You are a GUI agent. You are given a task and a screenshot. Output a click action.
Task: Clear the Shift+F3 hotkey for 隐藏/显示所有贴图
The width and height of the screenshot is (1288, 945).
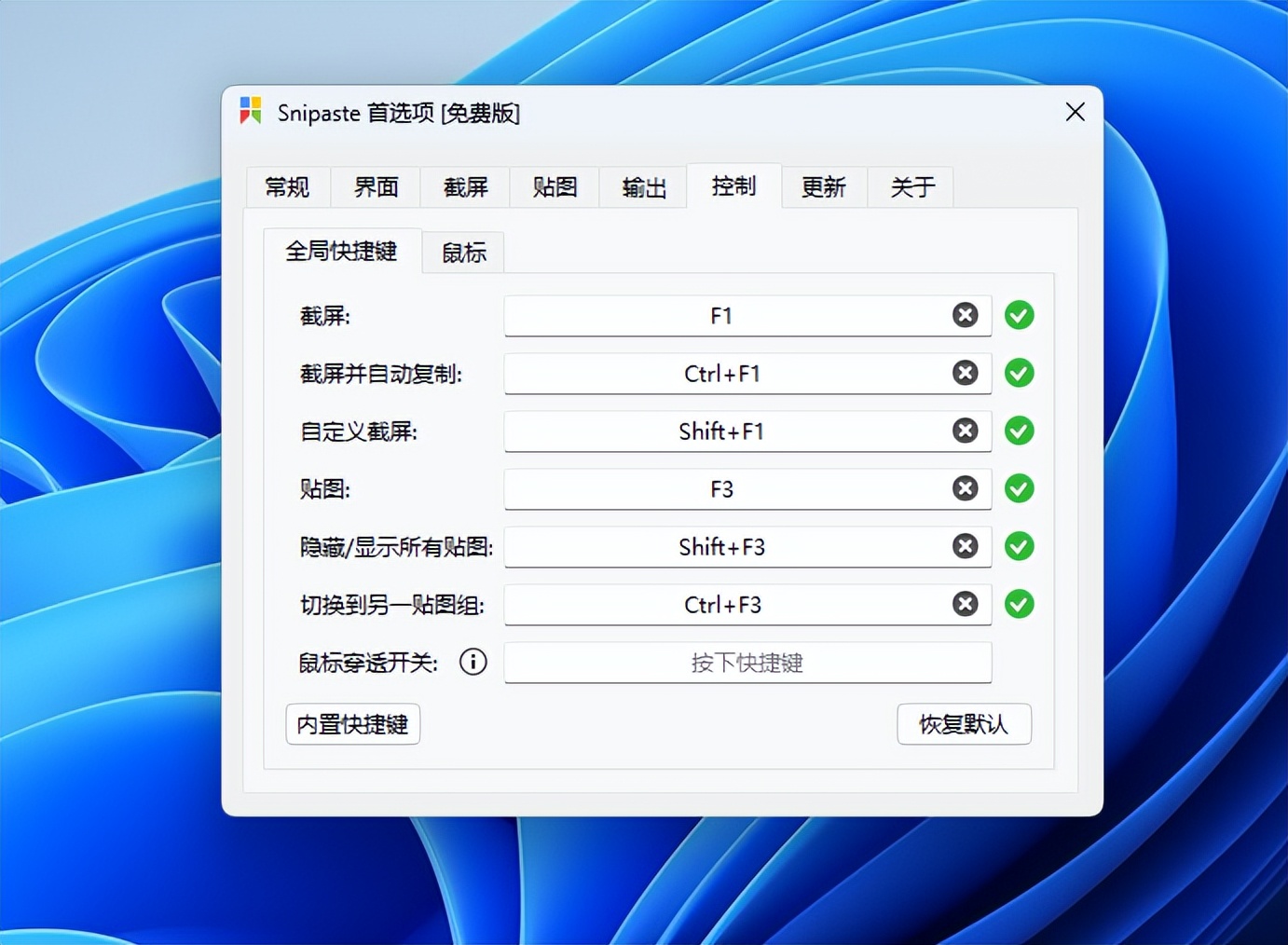click(x=965, y=546)
